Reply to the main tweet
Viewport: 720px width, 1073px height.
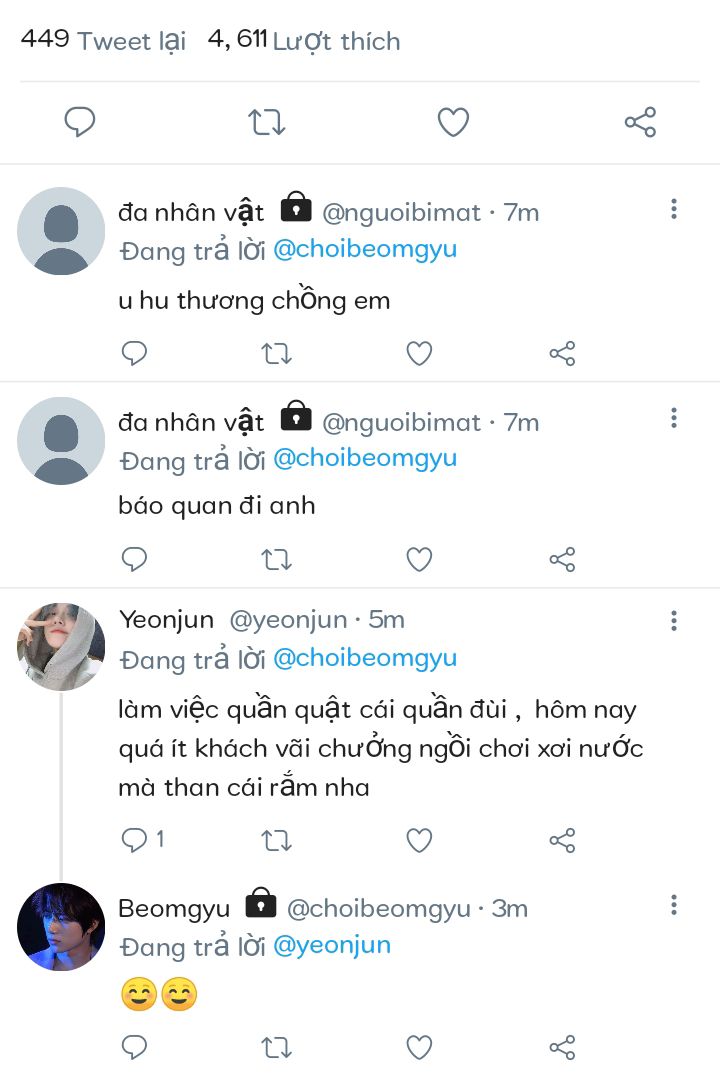[80, 123]
